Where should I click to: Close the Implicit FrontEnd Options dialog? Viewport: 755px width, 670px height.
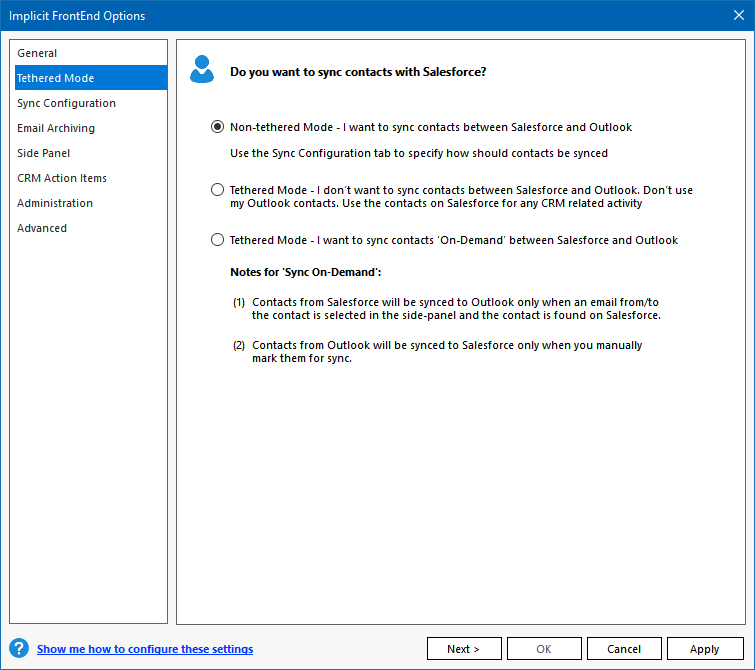pos(739,15)
